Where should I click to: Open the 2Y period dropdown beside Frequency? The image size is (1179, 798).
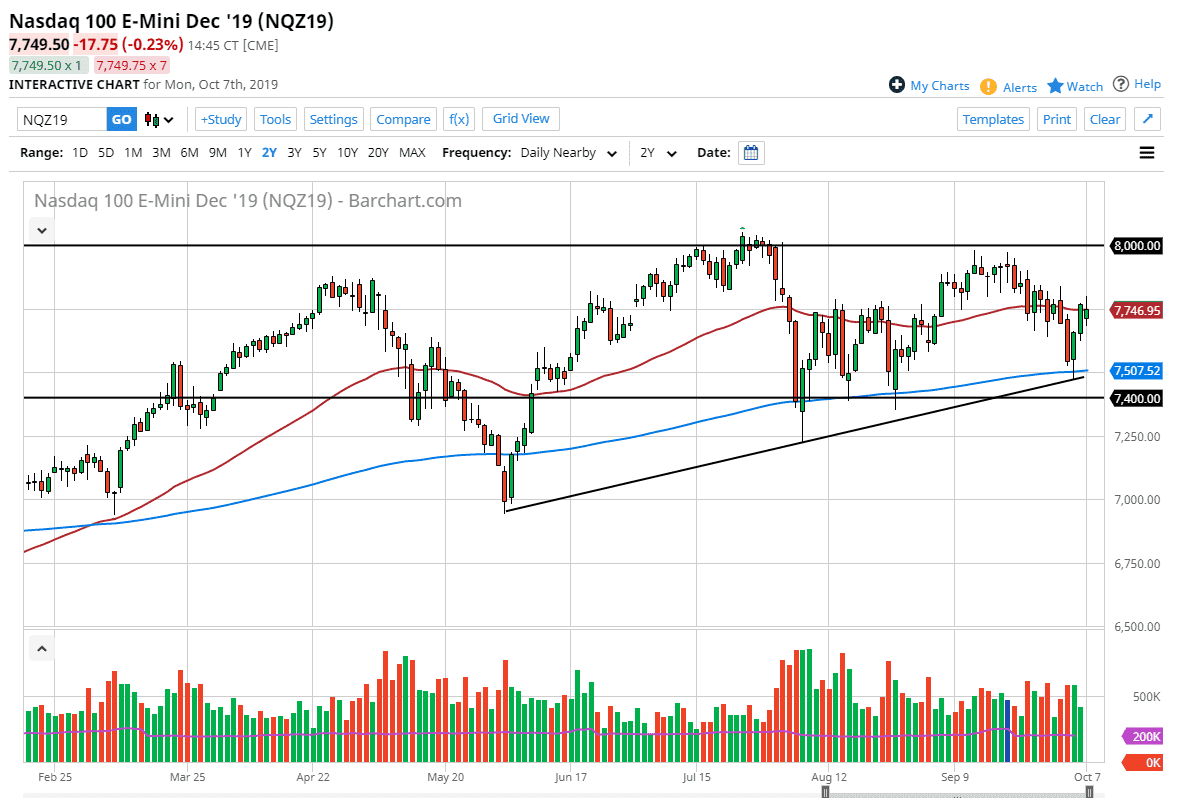[x=657, y=152]
